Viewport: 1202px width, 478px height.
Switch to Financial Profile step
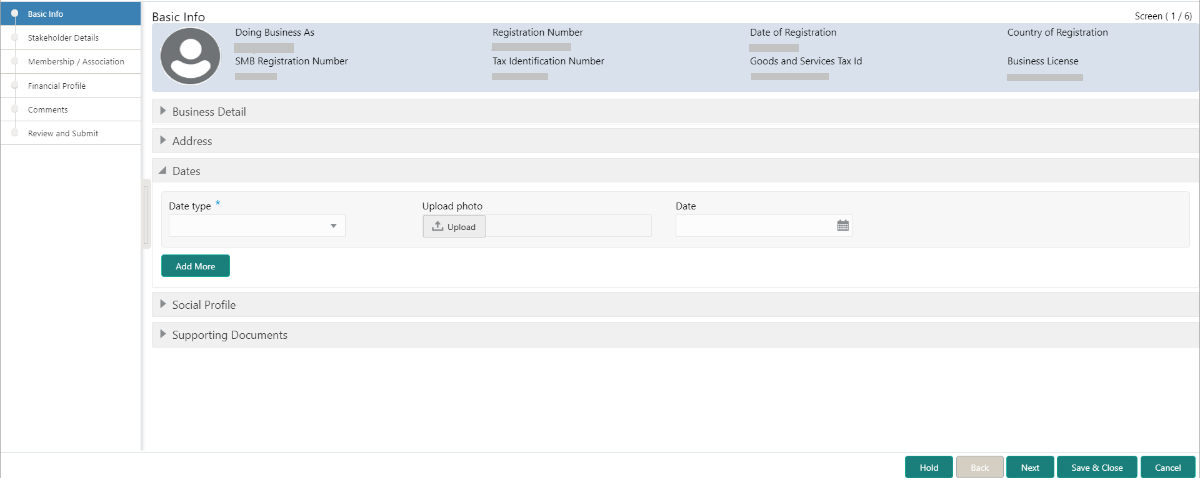(71, 86)
